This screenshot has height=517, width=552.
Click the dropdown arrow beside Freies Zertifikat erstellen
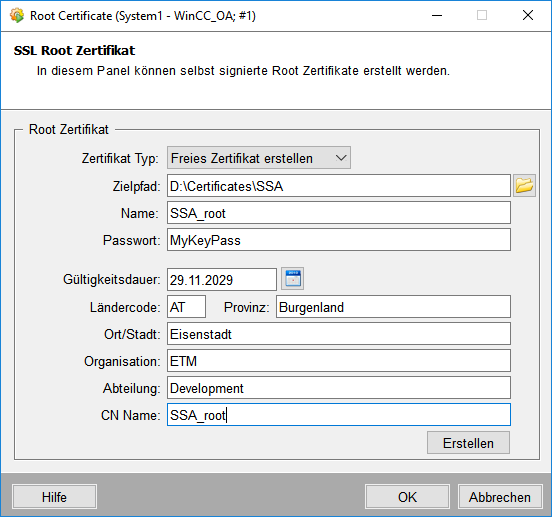341,158
